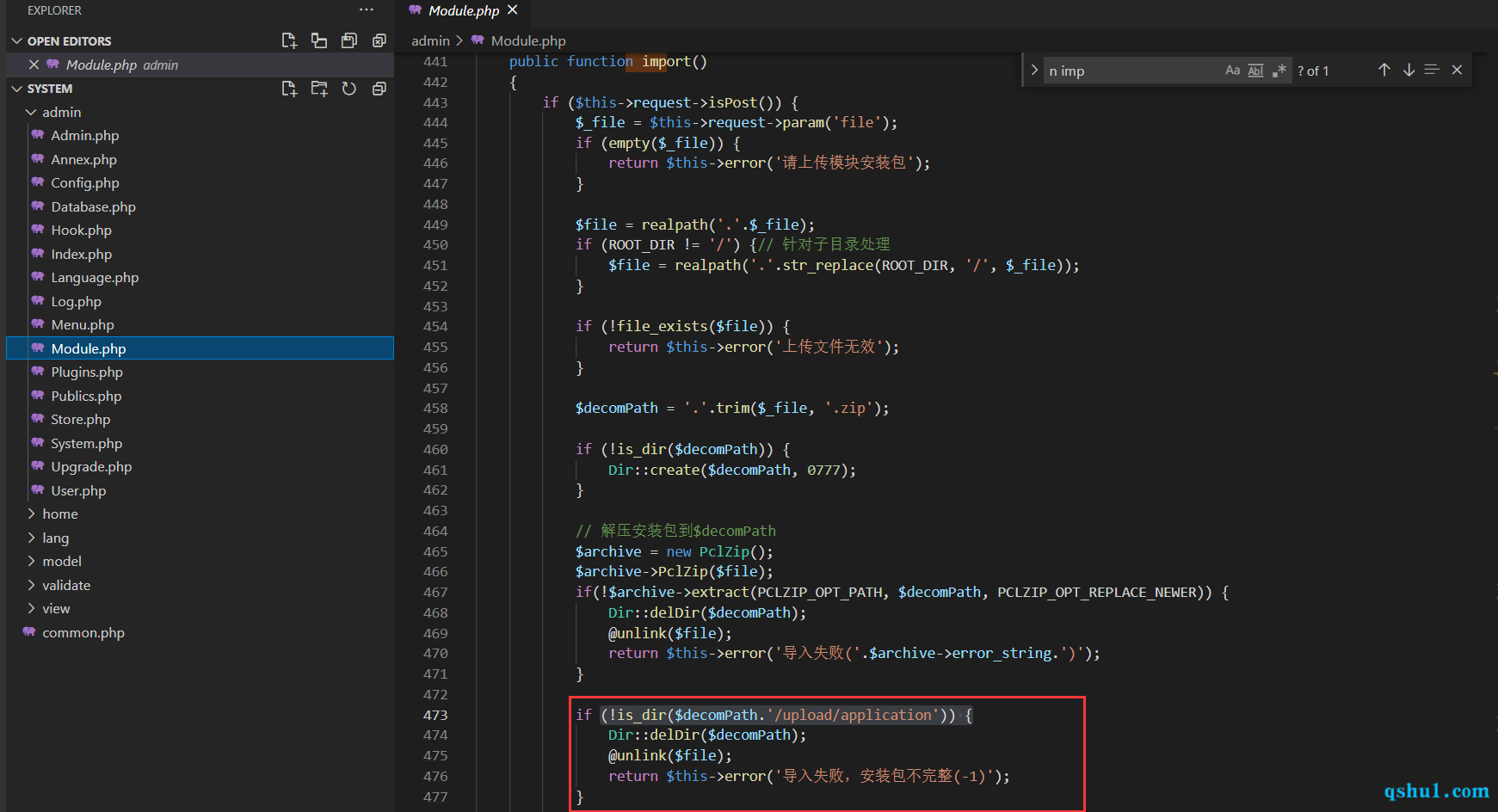Click 'import' function name on line 441
This screenshot has height=812, width=1498.
click(666, 61)
